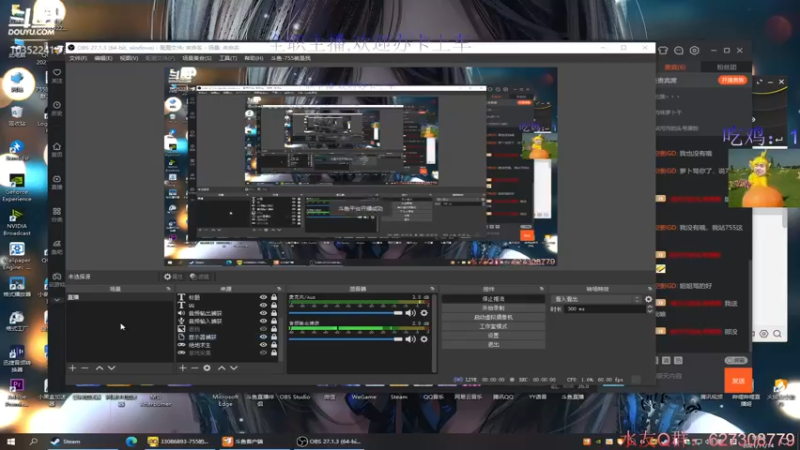Add a new source with the plus icon in Sources panel
Image resolution: width=800 pixels, height=450 pixels.
(x=183, y=368)
